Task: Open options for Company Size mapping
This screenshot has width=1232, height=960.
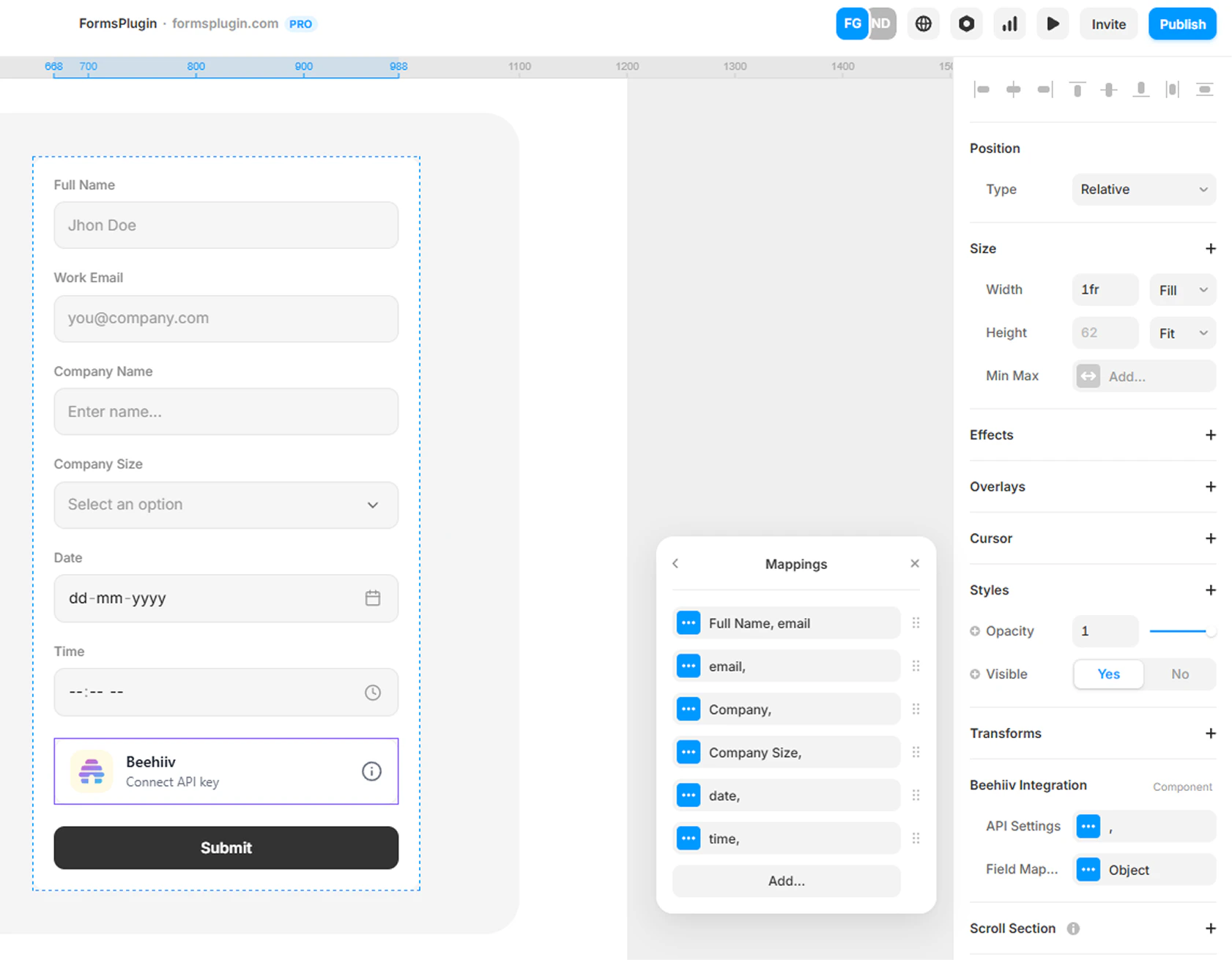Action: tap(689, 753)
